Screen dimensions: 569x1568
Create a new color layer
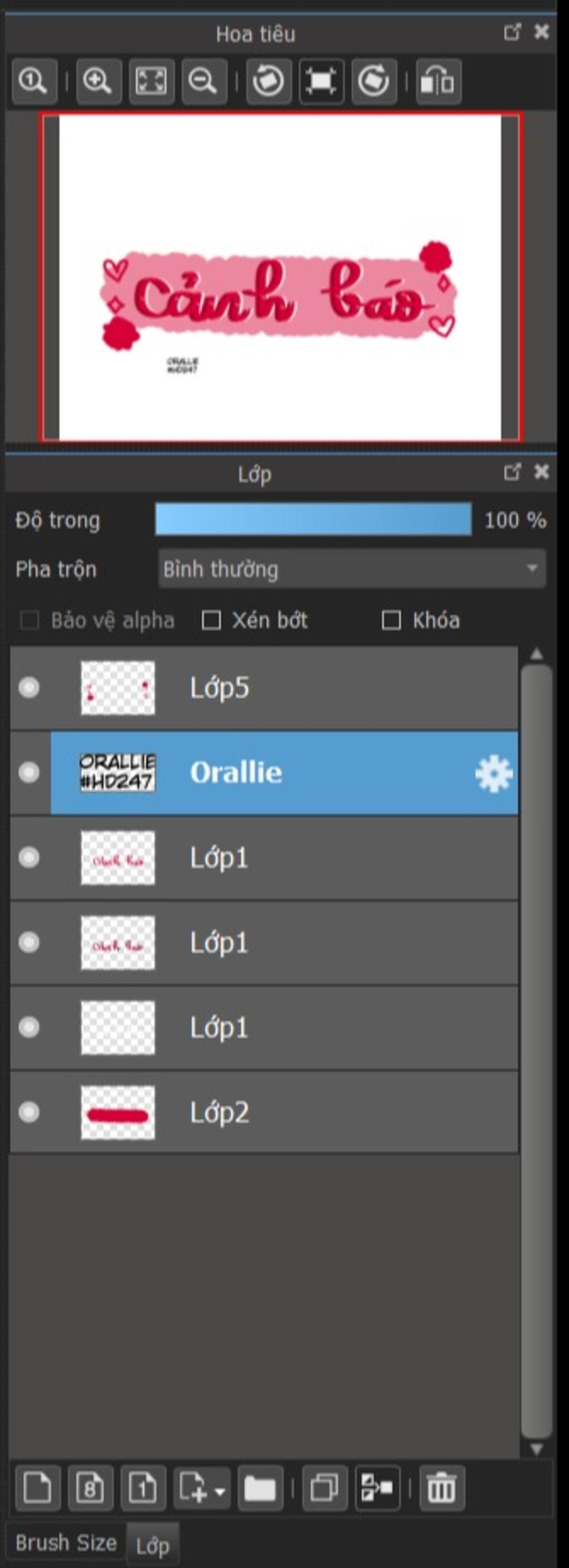click(x=37, y=1489)
